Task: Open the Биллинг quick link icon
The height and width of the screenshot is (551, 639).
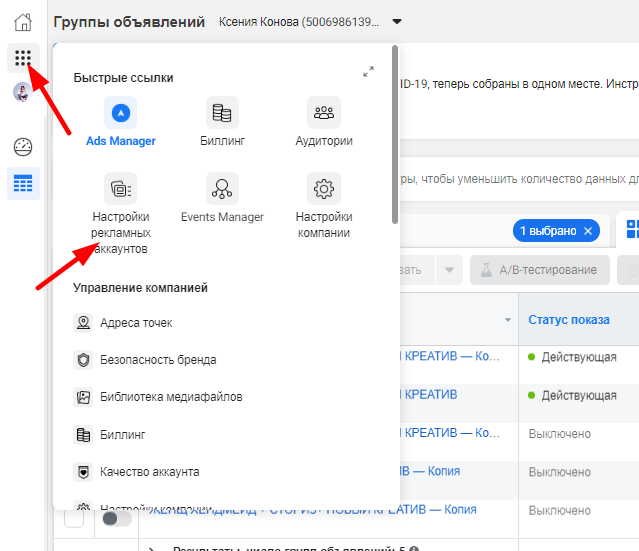Action: pyautogui.click(x=222, y=113)
